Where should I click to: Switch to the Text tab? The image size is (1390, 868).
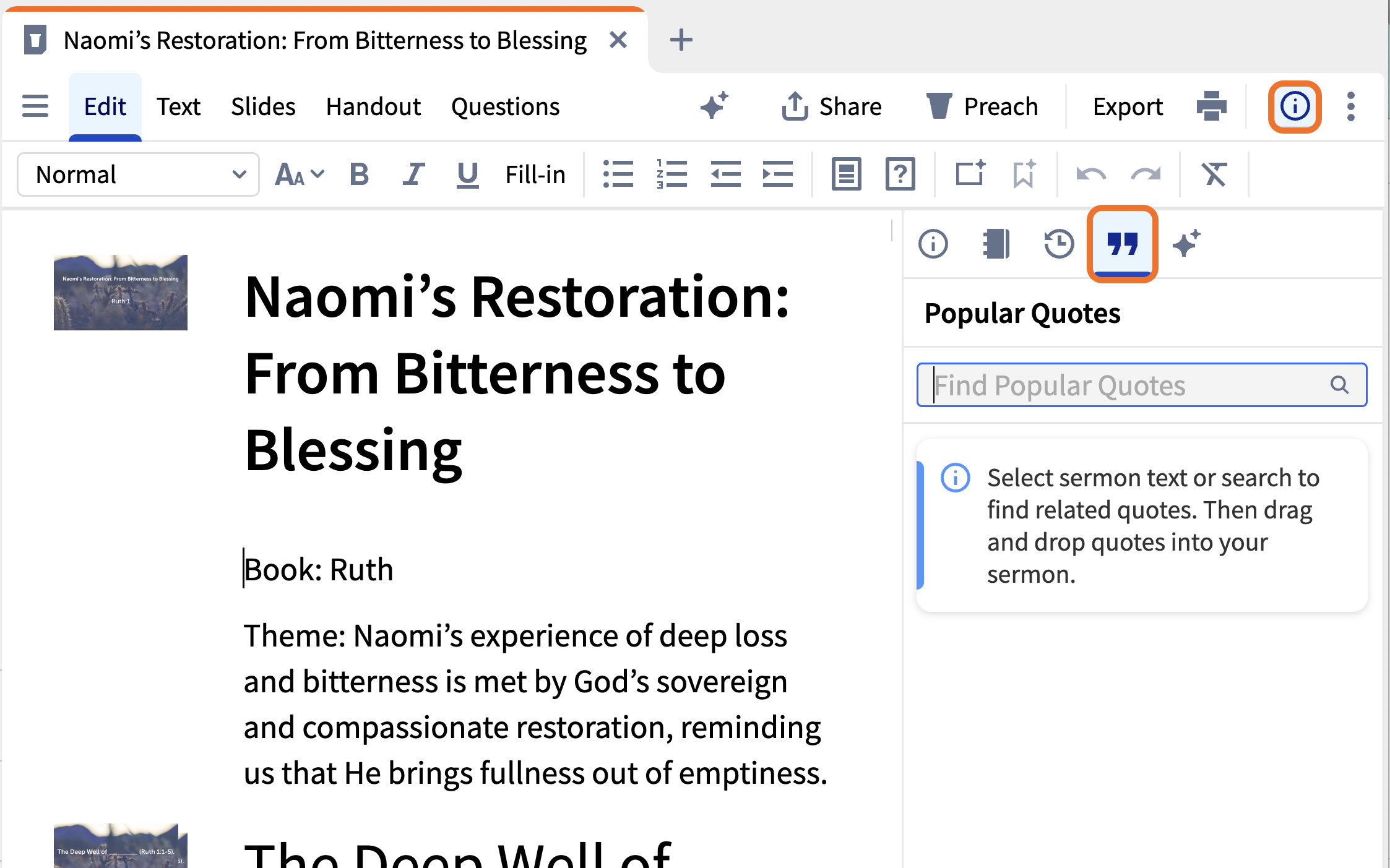coord(178,106)
